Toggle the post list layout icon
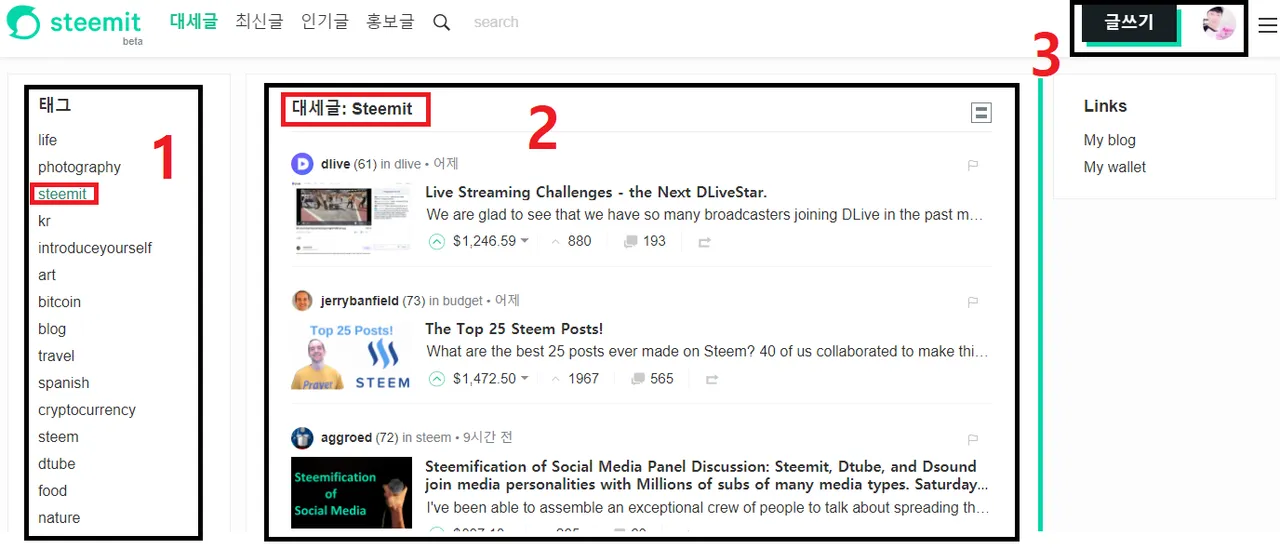This screenshot has width=1280, height=551. coord(981,113)
